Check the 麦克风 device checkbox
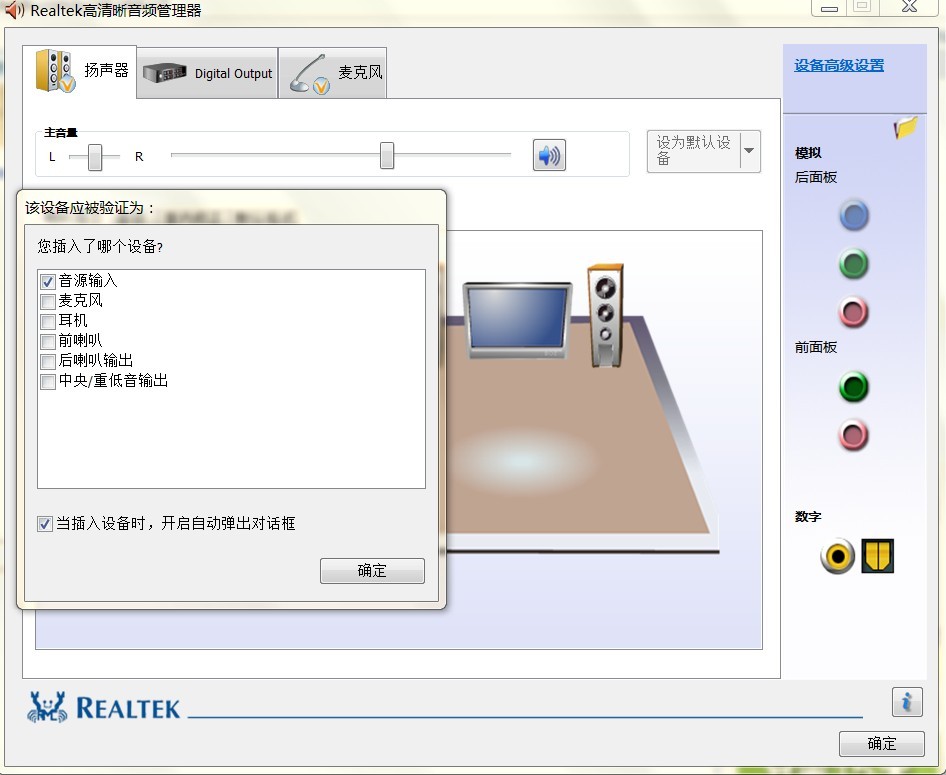 [x=48, y=301]
